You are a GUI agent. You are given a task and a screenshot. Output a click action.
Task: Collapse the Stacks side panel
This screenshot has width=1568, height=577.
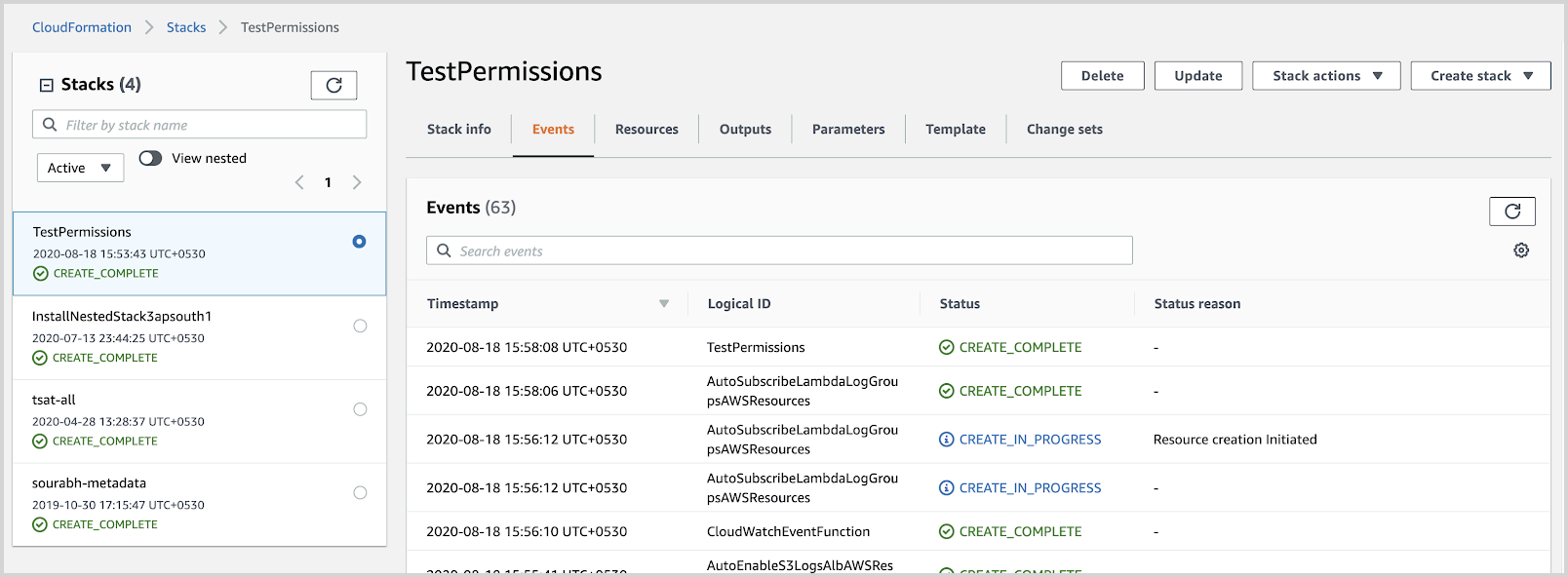[x=46, y=85]
